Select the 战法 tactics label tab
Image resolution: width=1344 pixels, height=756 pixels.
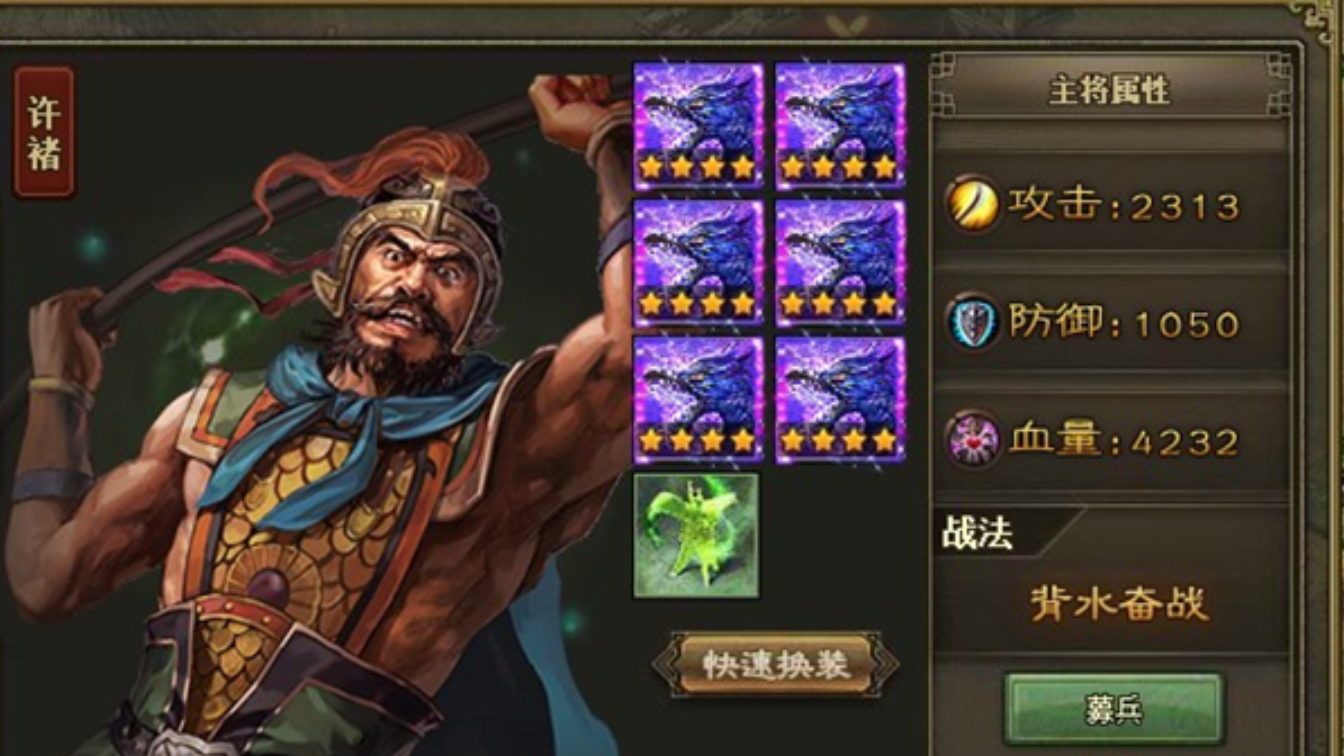(978, 533)
